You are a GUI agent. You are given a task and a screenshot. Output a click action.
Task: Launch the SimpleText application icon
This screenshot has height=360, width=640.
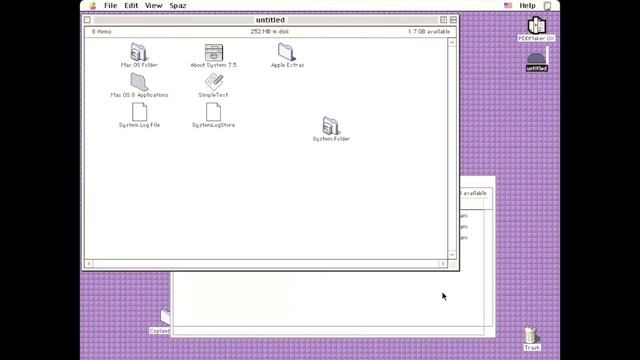coord(214,82)
